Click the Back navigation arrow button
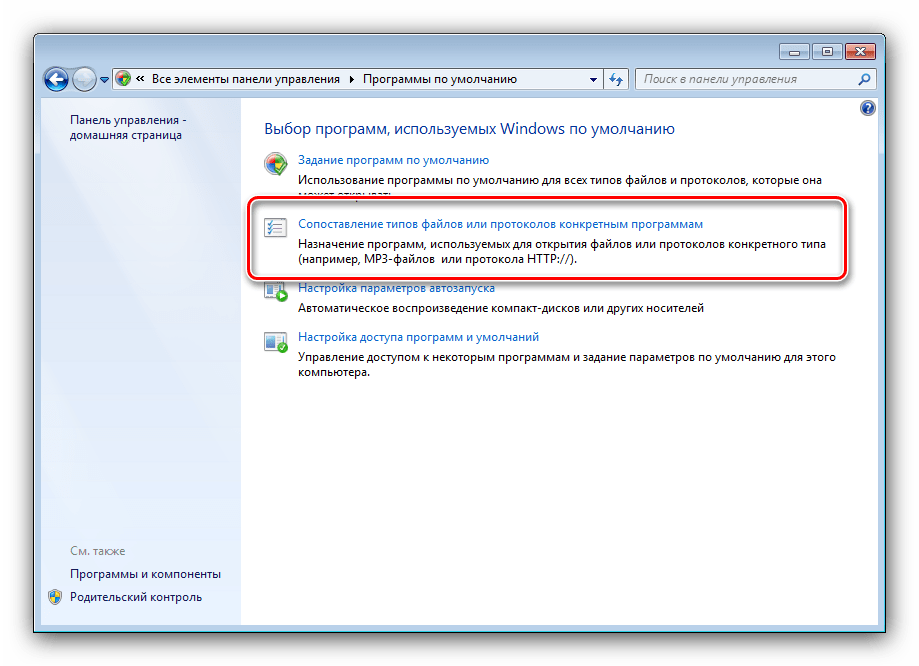 pyautogui.click(x=57, y=79)
